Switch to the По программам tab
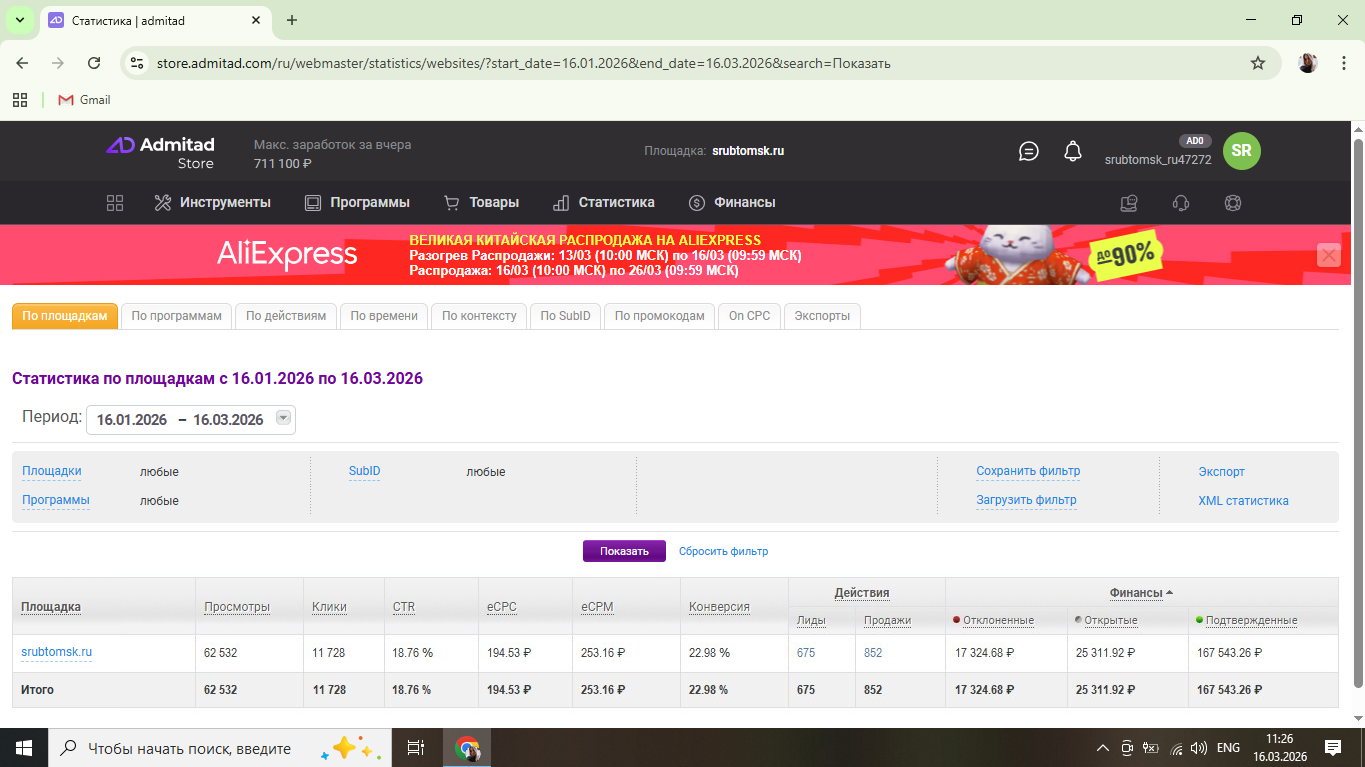 177,316
